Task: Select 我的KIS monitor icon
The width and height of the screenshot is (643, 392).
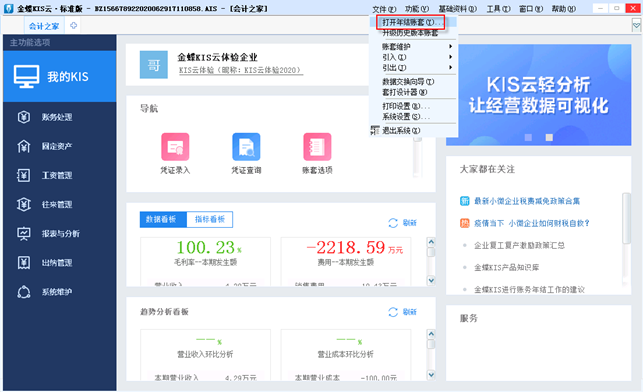Action: pyautogui.click(x=26, y=76)
